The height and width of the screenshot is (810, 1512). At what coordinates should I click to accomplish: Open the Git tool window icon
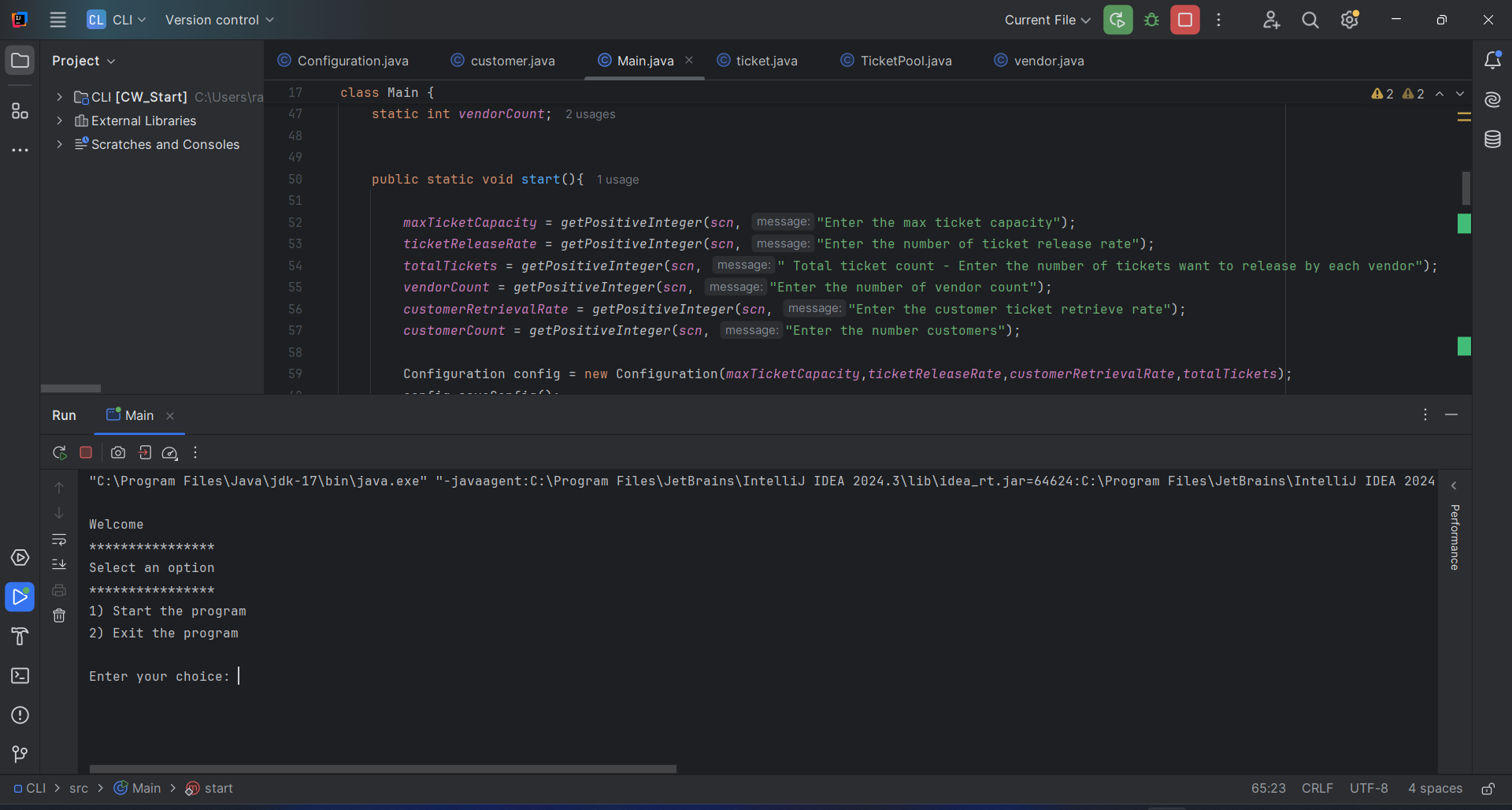(20, 754)
